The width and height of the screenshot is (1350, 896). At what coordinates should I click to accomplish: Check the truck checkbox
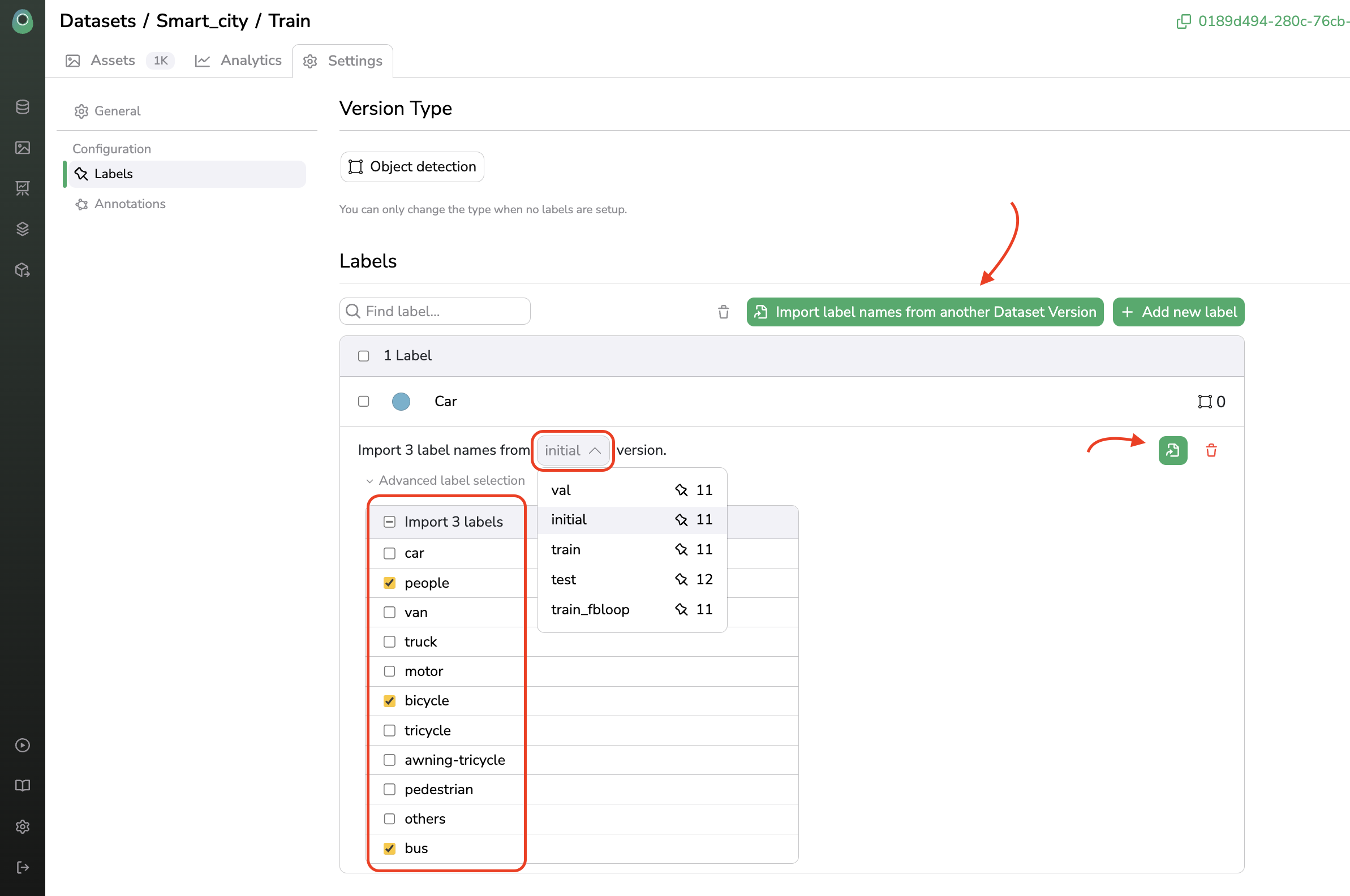[x=389, y=641]
